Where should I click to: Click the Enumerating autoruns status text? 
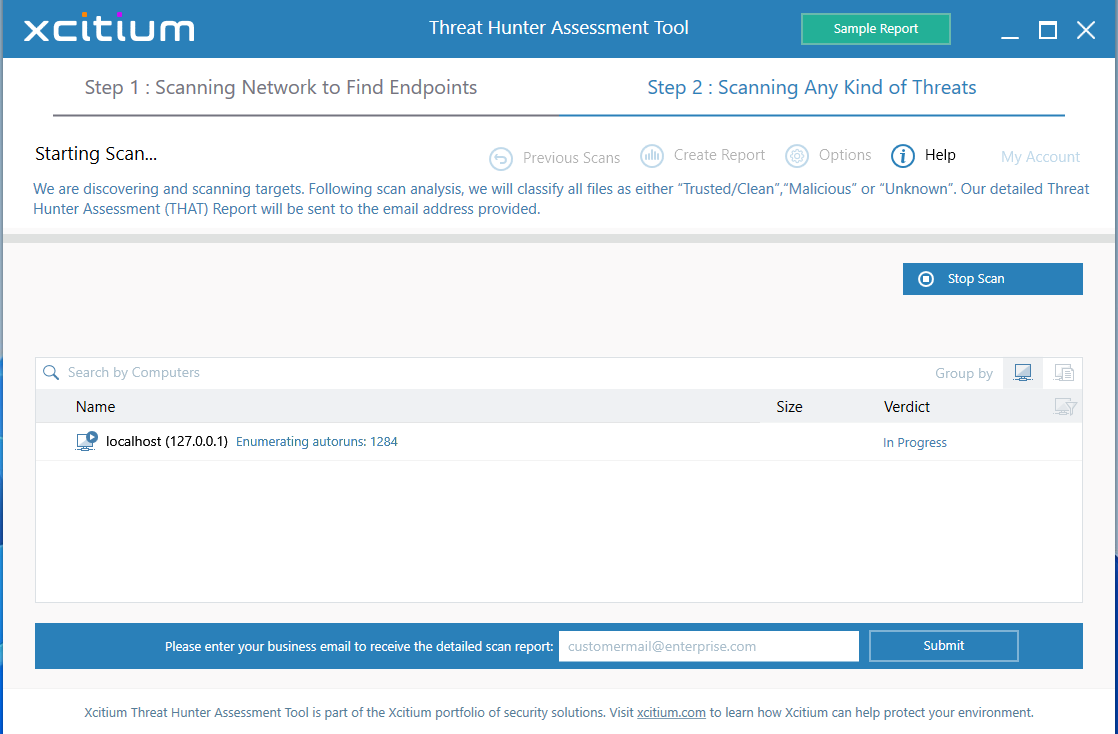coord(317,442)
